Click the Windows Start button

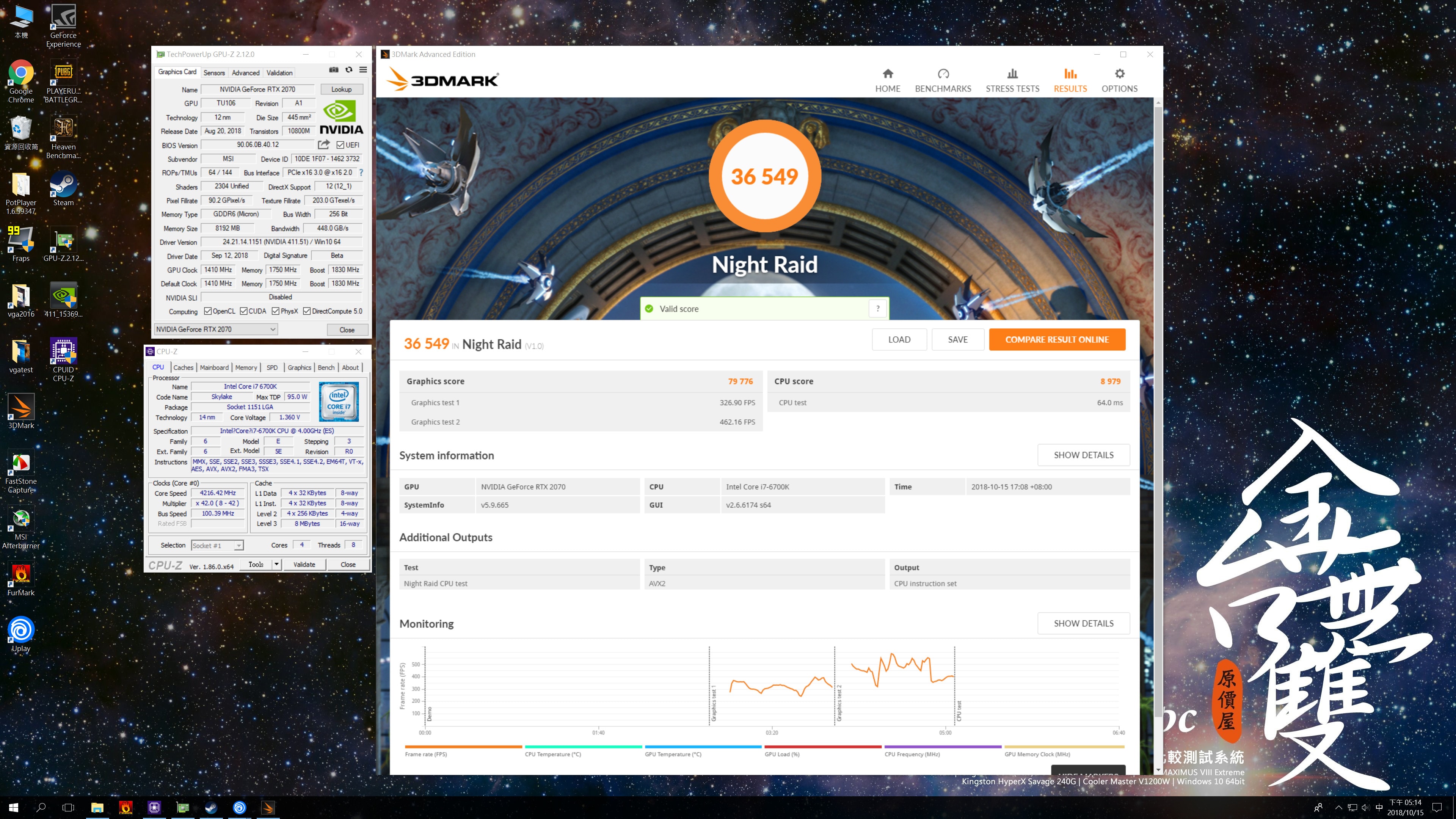tap(14, 808)
